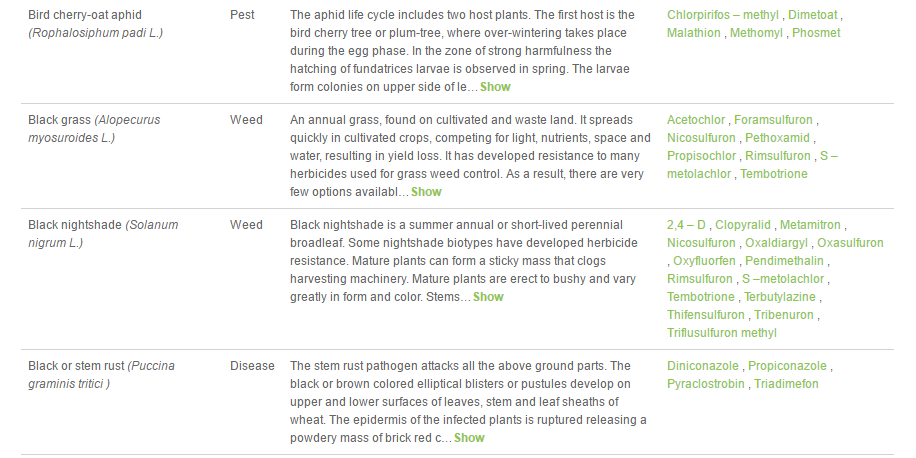Screen dimensions: 916x458
Task: Open the Triadimefon link
Action: [786, 384]
